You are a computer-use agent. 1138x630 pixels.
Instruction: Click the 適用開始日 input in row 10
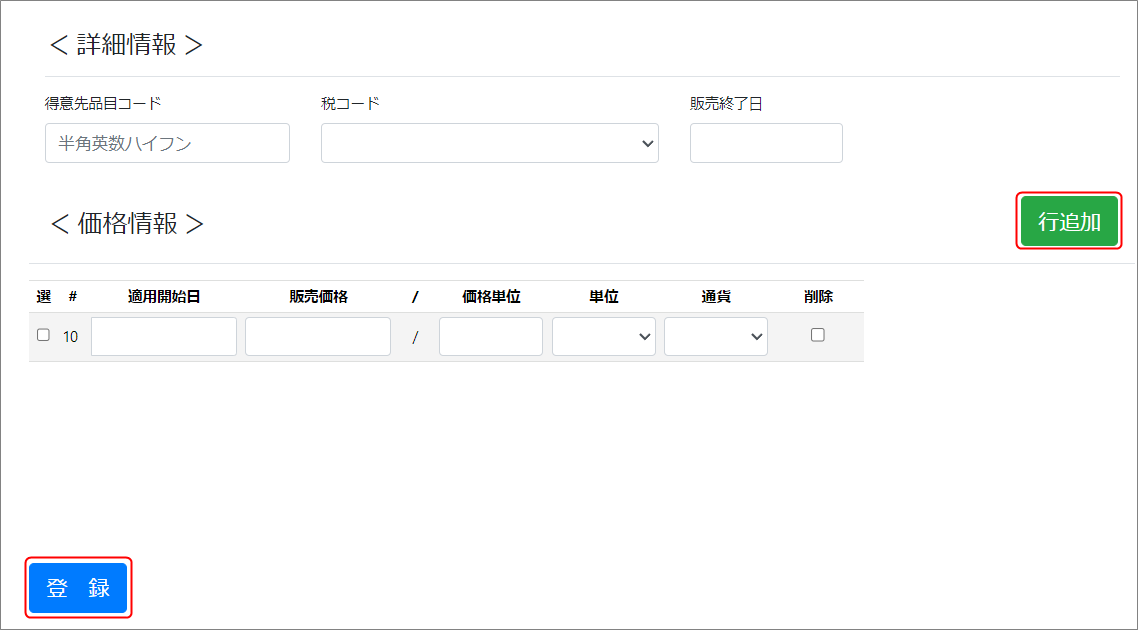click(x=164, y=337)
